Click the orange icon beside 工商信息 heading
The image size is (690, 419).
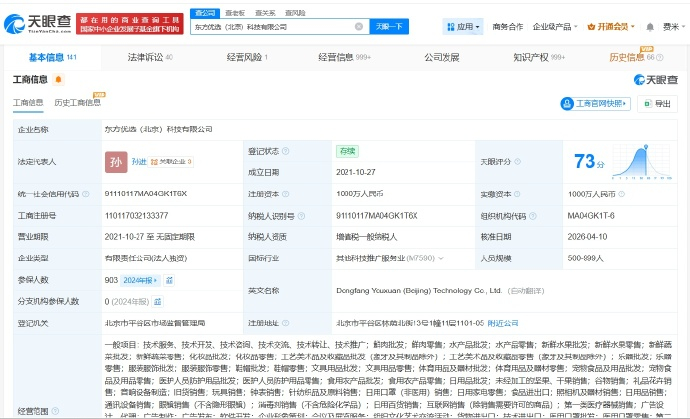point(59,79)
